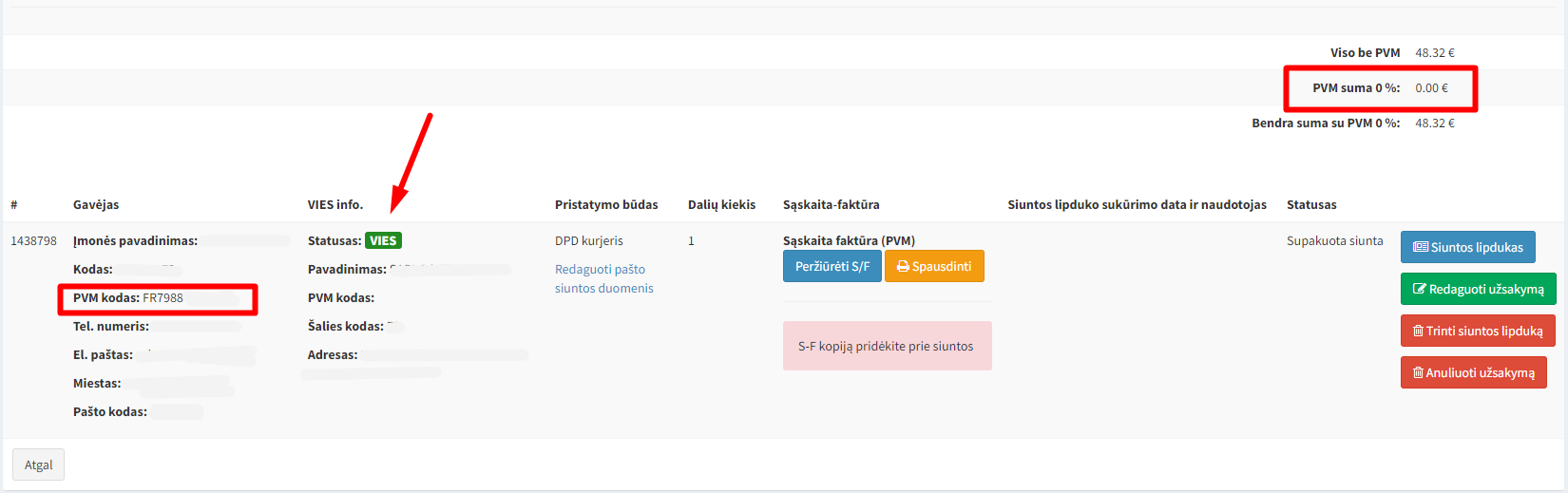1568x493 pixels.
Task: Click the pencil icon on Redaguoti užsakymą
Action: tap(1420, 289)
